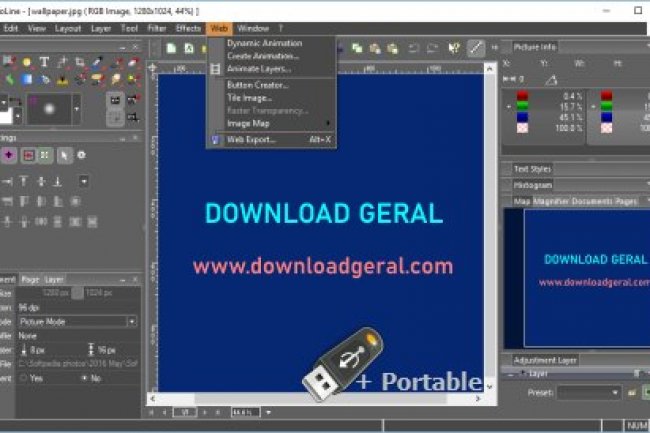Select the yellow ellipse shape tool
Screen dimensions: 650x433
27,62
